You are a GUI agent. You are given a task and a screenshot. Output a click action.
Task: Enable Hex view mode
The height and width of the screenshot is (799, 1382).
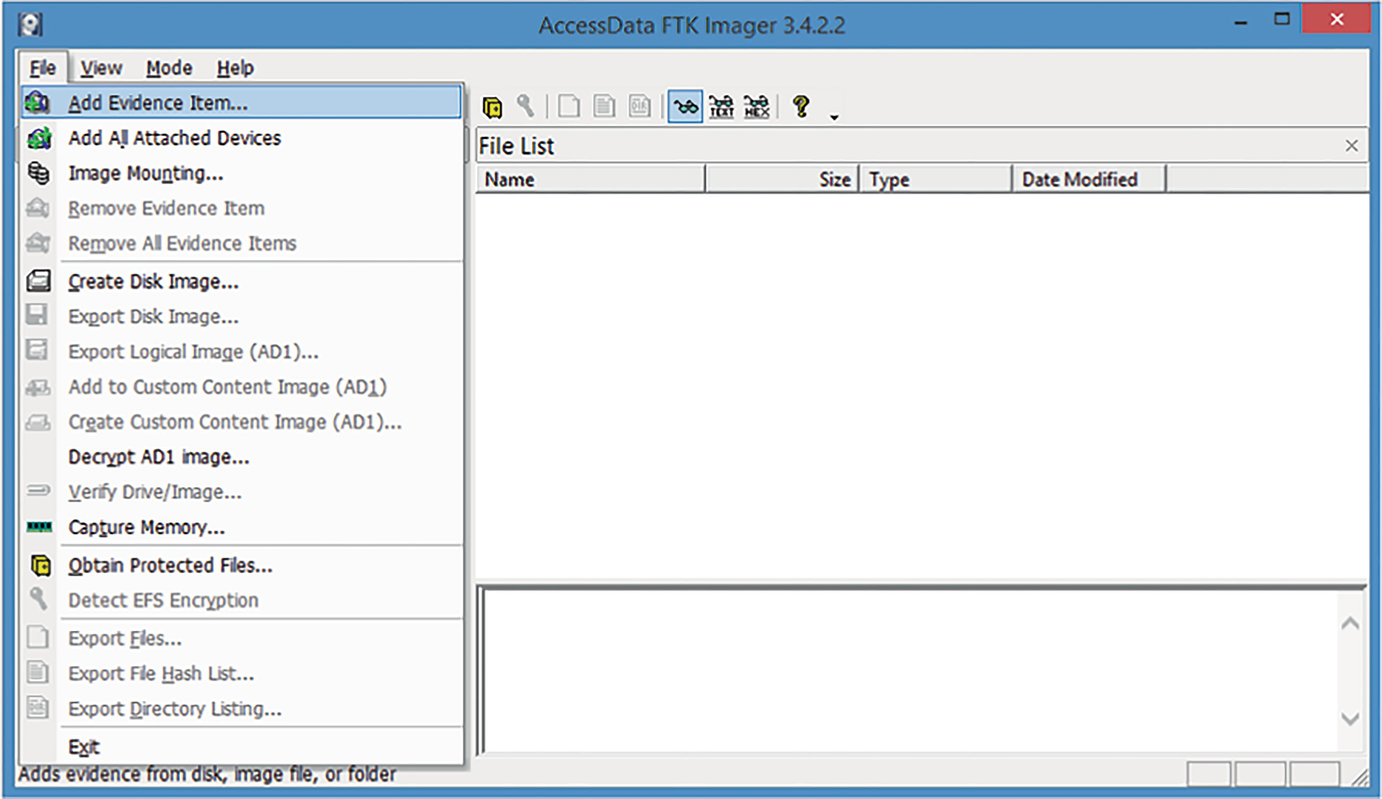[756, 106]
